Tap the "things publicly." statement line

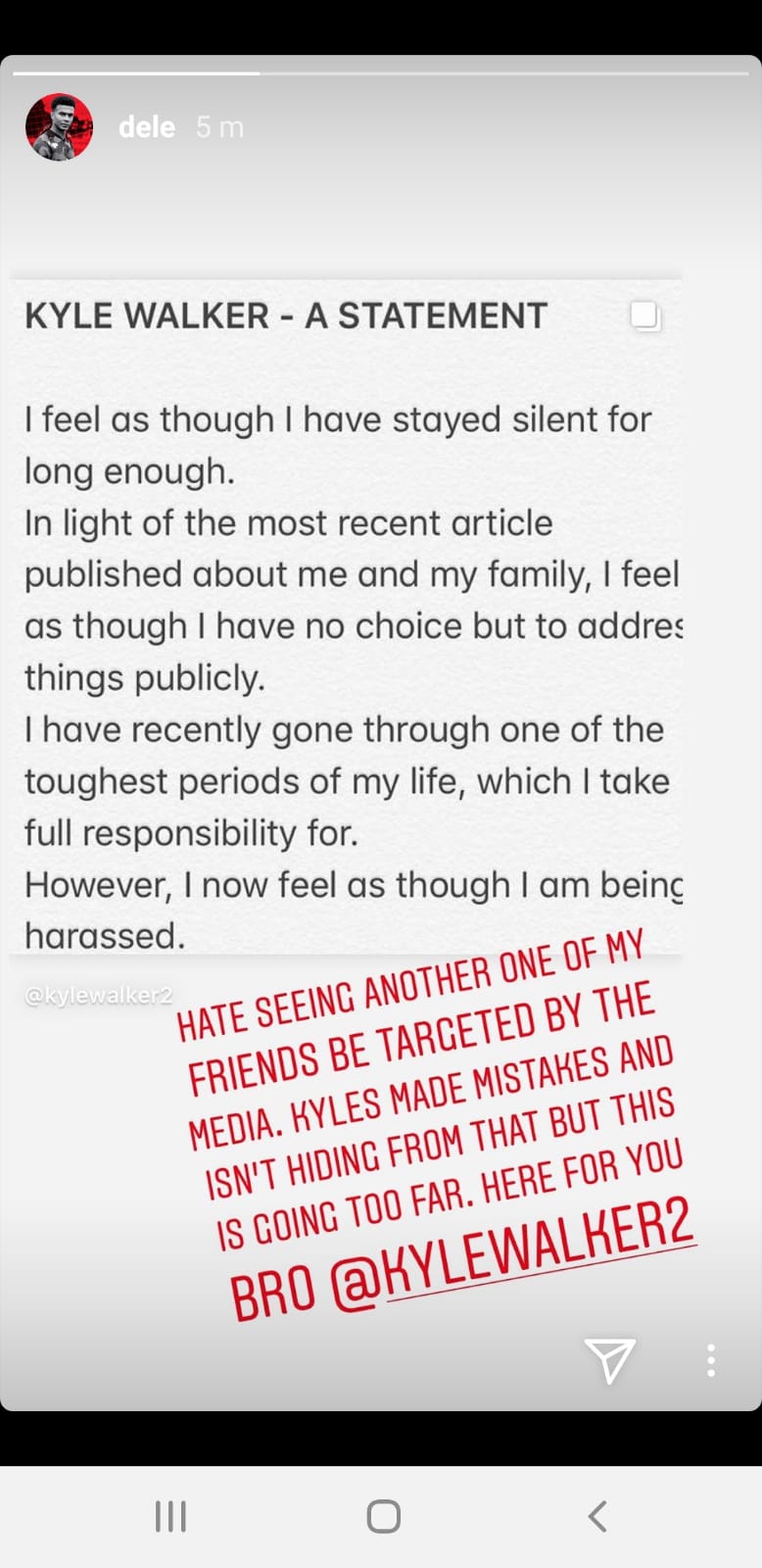pos(145,678)
